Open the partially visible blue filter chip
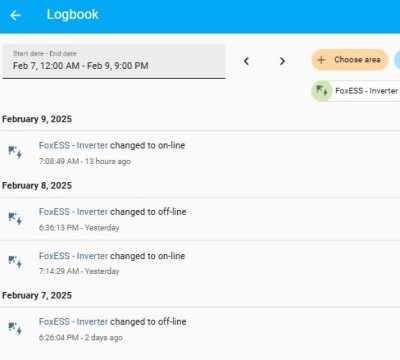 397,60
